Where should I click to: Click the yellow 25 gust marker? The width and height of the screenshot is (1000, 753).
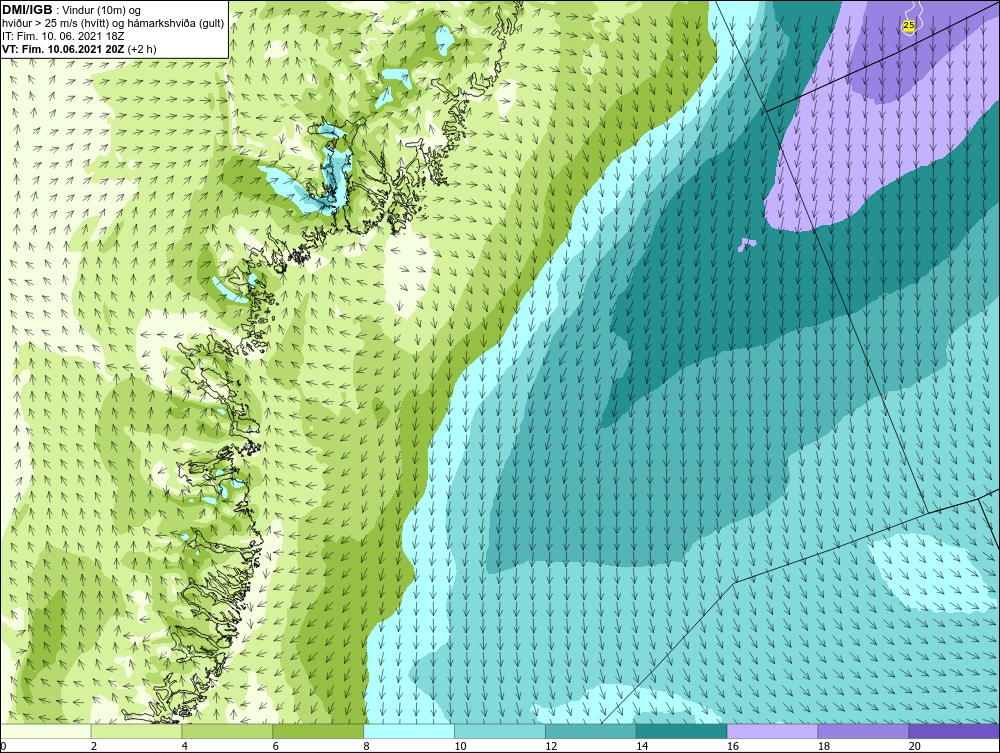909,26
